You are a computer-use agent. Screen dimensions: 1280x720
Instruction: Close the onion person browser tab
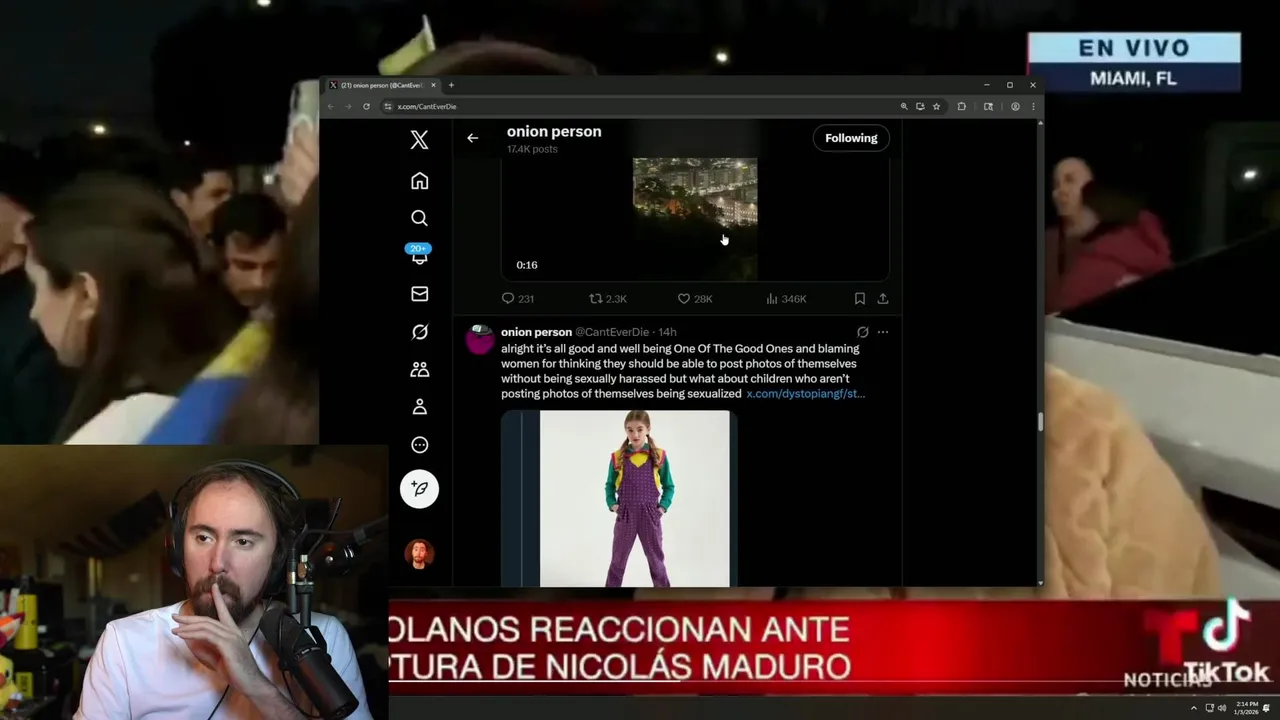pos(433,85)
